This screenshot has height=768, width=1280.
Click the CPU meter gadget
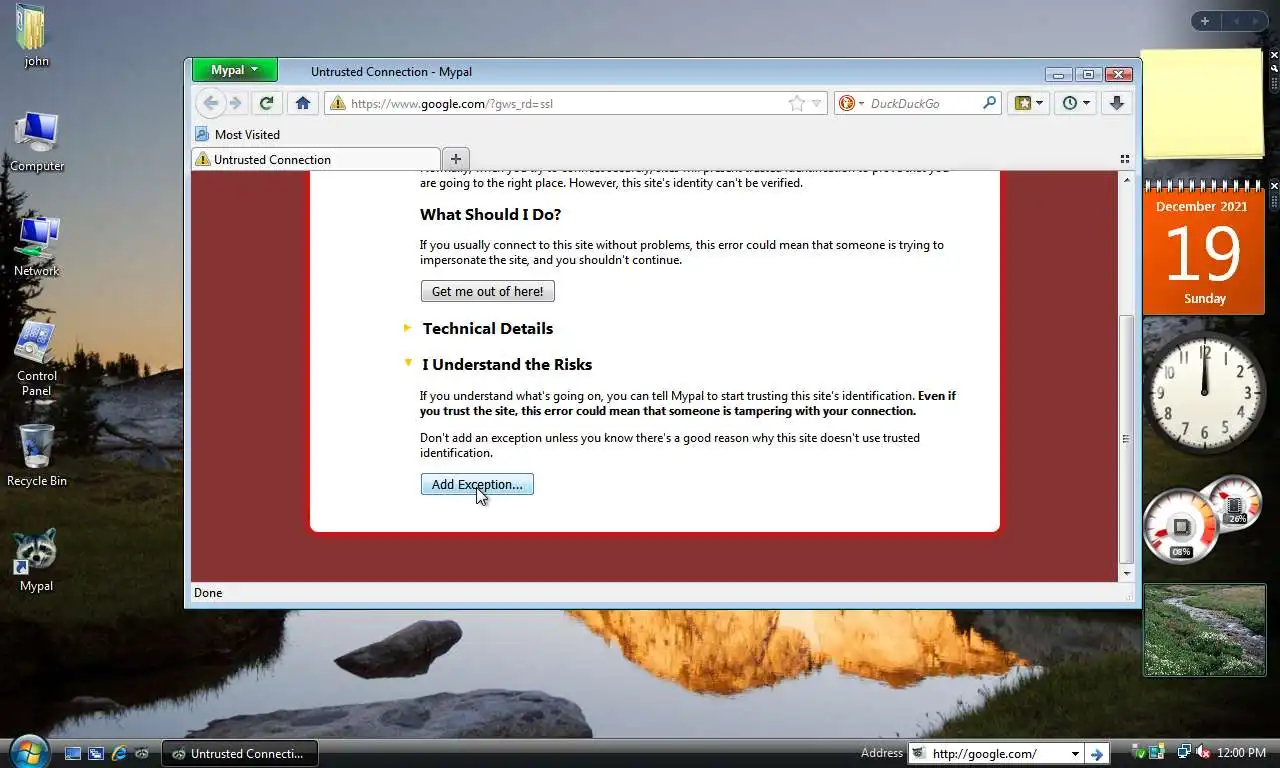[x=1202, y=520]
